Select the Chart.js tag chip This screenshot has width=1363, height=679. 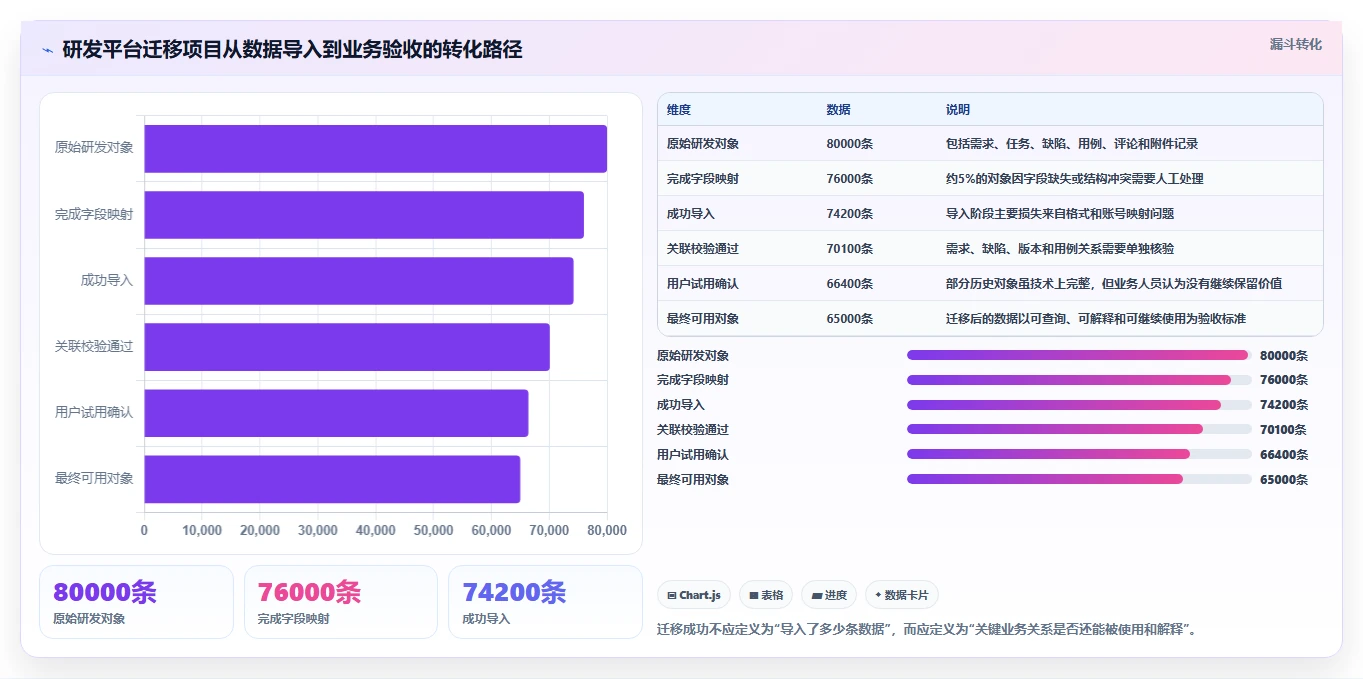coord(694,595)
